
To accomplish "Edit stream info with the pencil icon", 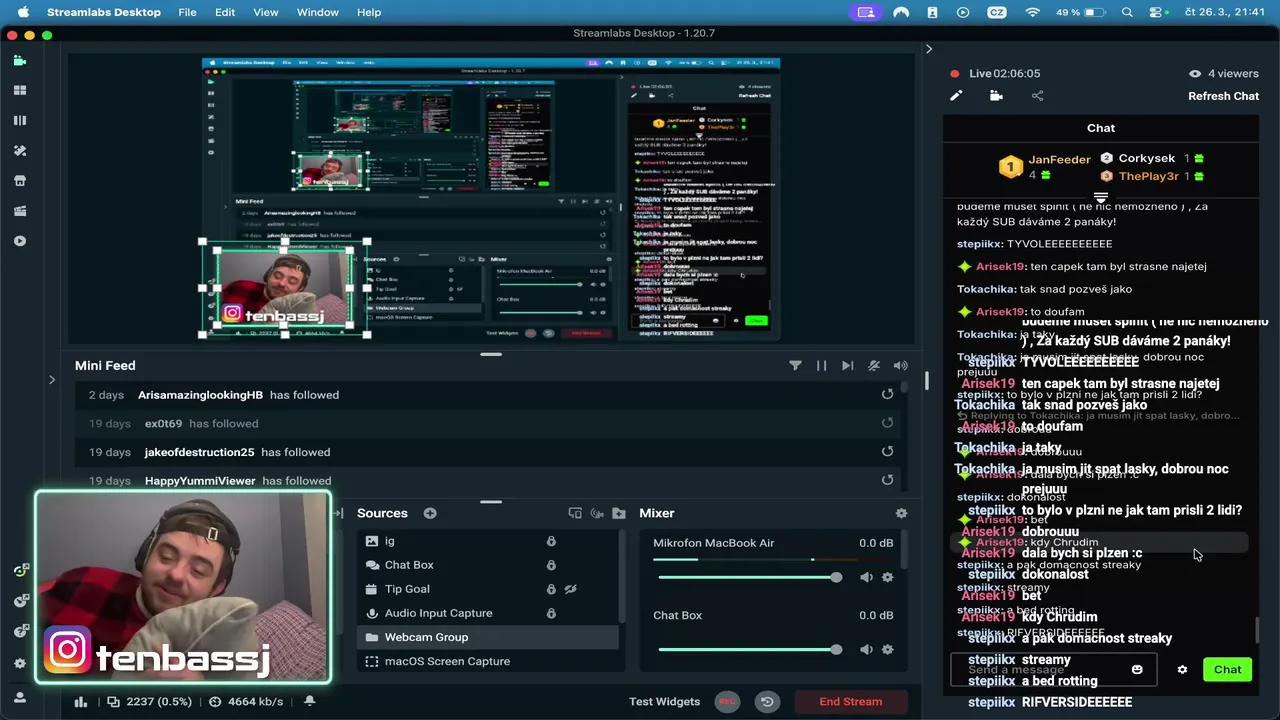I will click(956, 96).
